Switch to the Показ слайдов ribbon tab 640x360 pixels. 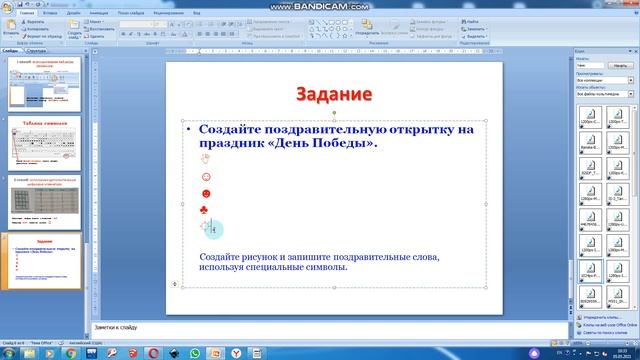coord(131,13)
